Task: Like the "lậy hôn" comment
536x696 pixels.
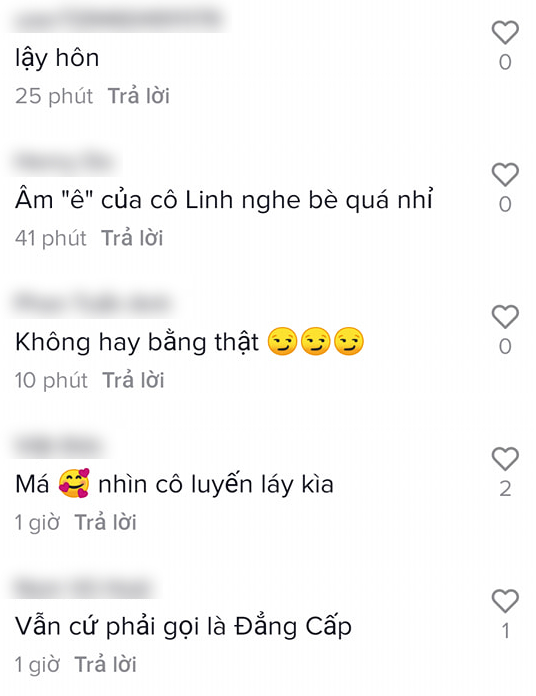Action: pos(505,32)
